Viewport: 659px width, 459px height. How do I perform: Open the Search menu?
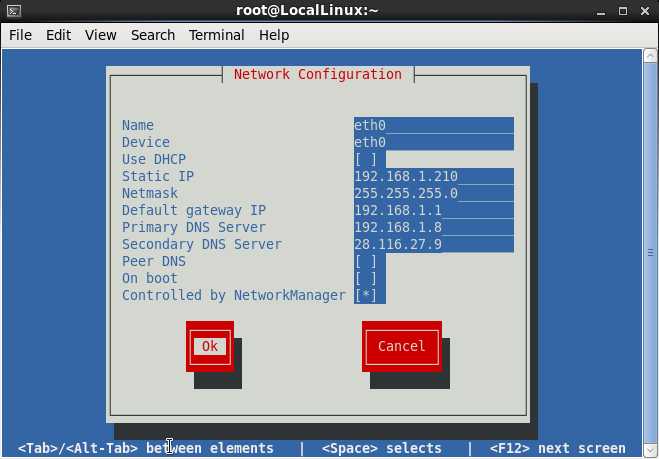click(153, 35)
